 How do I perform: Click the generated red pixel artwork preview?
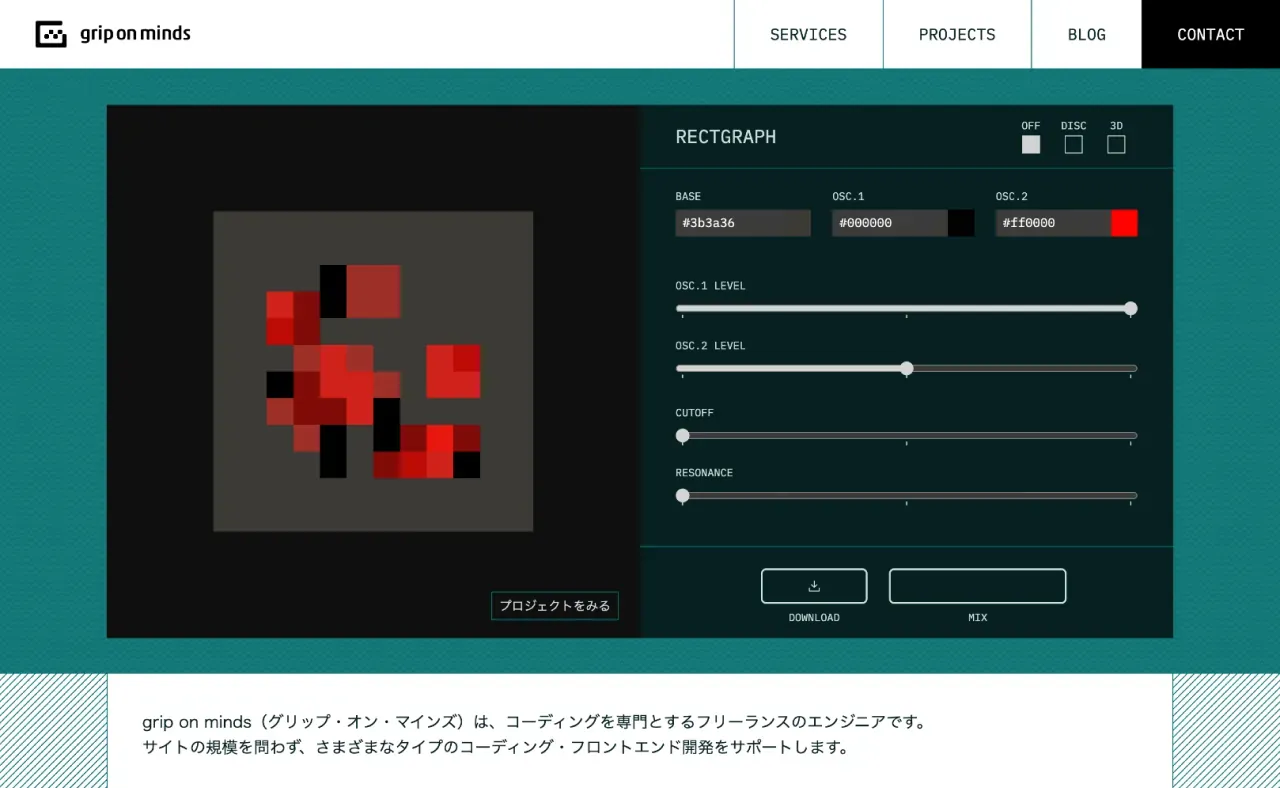pyautogui.click(x=373, y=370)
